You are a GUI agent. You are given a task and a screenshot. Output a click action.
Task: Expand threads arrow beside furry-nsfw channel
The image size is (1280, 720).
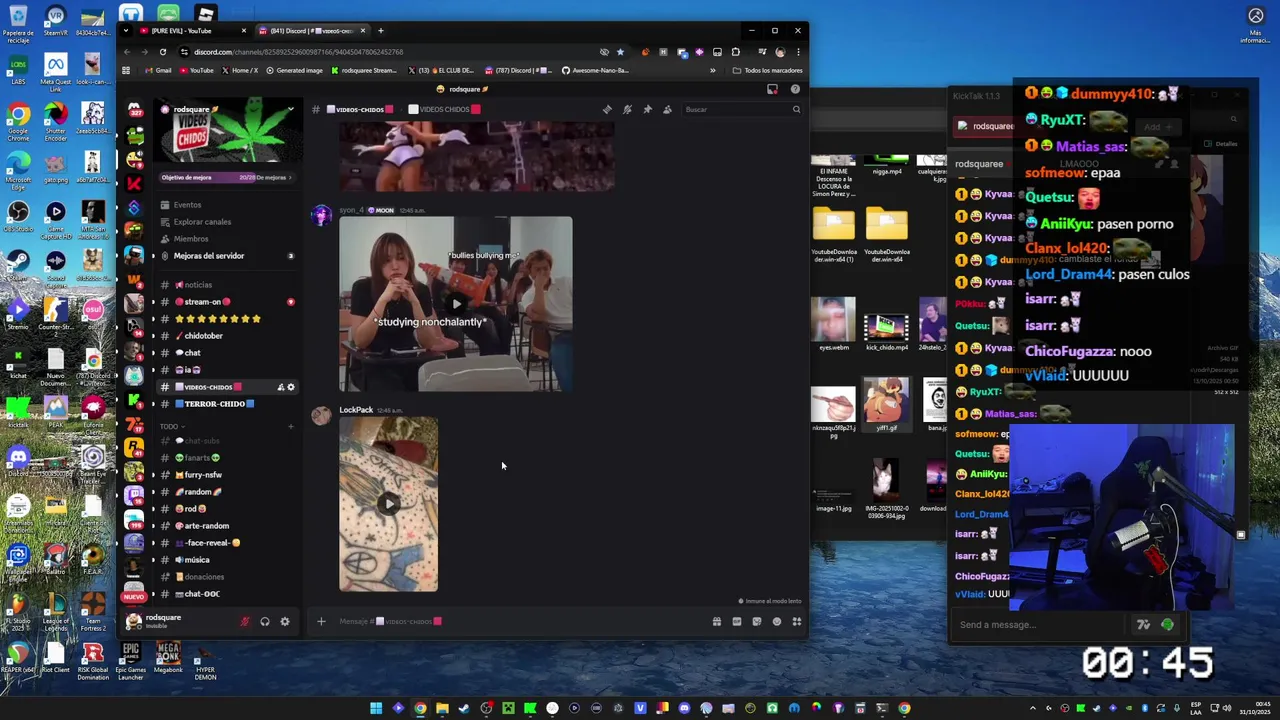(x=153, y=475)
